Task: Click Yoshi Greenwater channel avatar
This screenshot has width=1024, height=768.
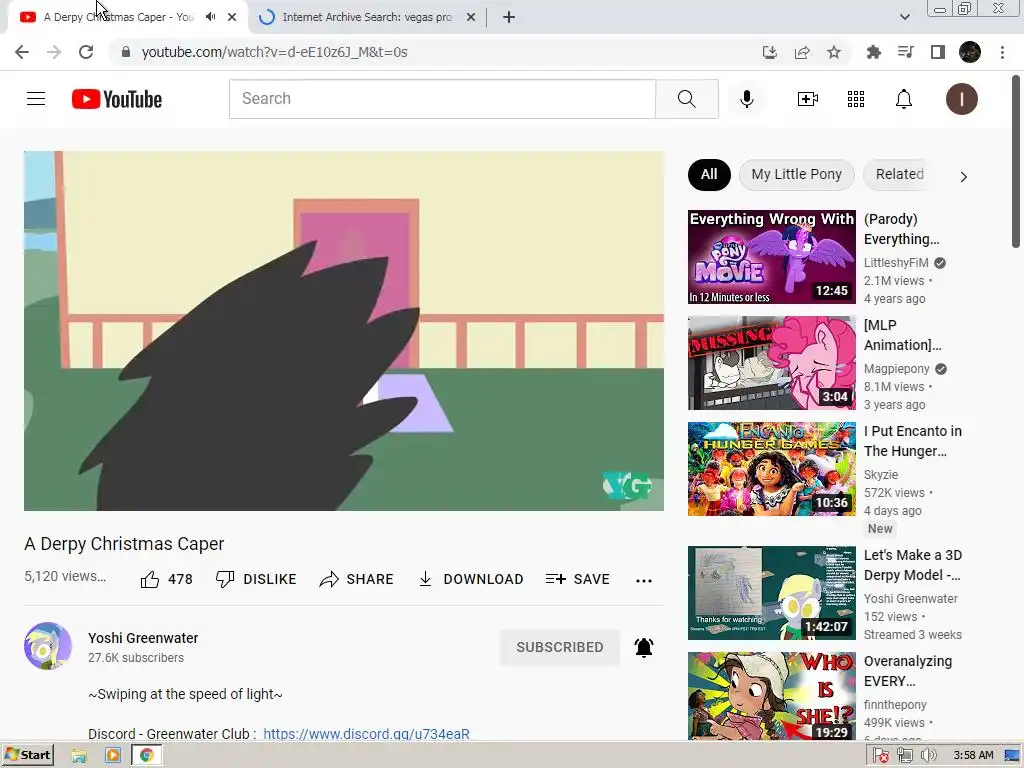Action: point(48,646)
